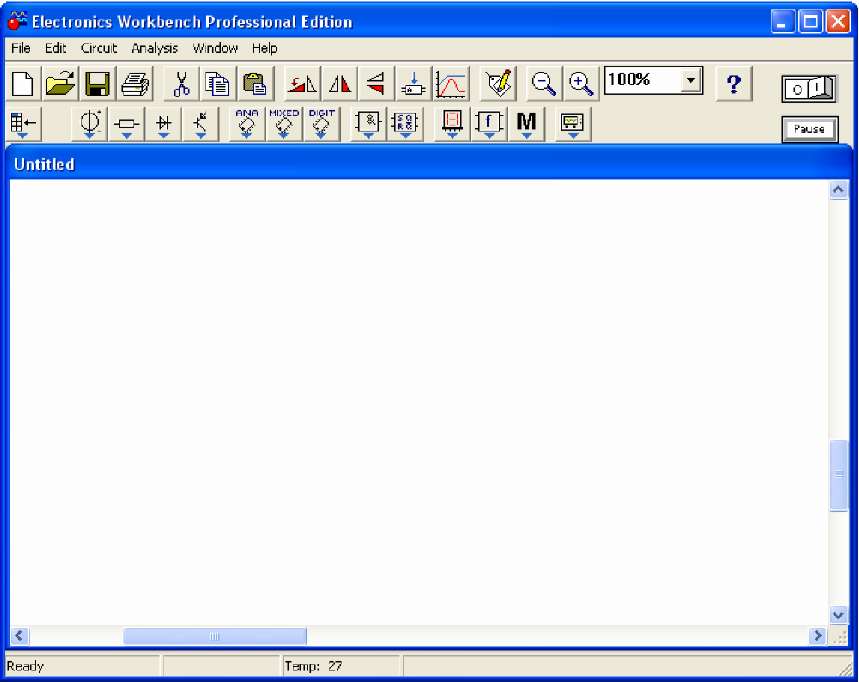The width and height of the screenshot is (859, 682).
Task: Open the Transistors parts bin
Action: pos(201,124)
